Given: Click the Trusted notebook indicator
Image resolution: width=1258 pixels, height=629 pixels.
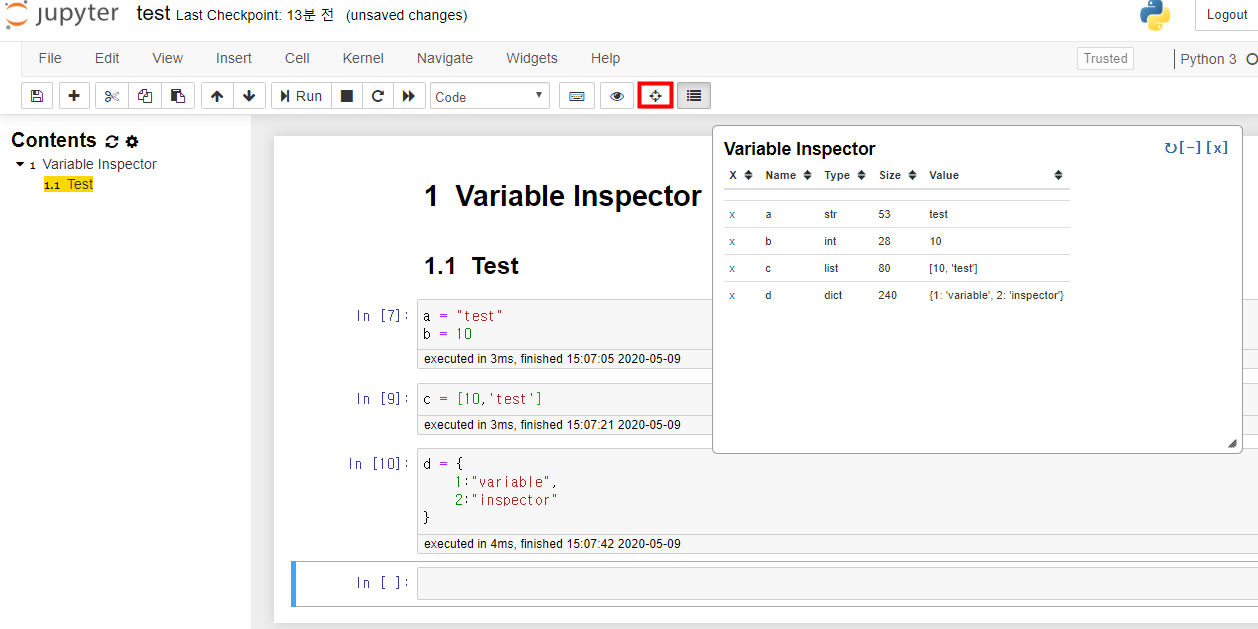Looking at the screenshot, I should [1105, 58].
